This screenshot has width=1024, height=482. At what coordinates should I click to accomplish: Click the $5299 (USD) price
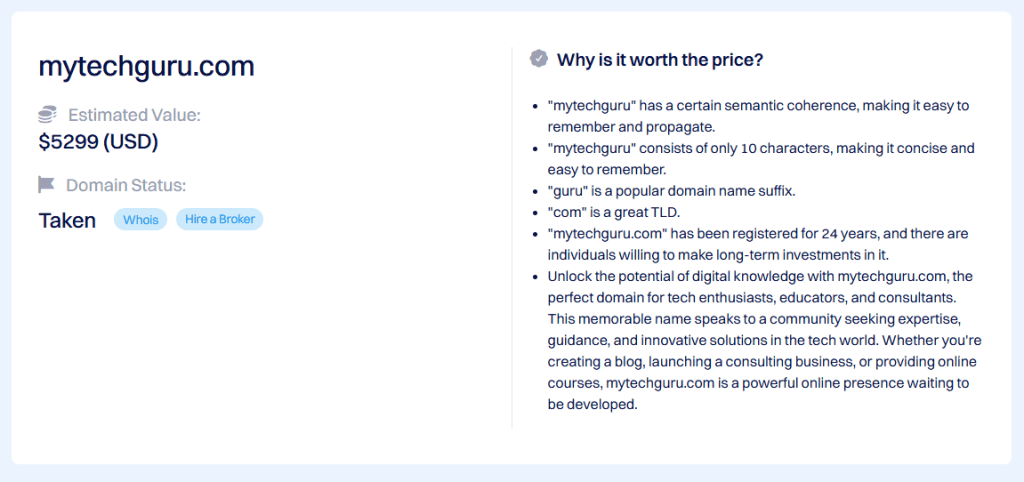98,142
